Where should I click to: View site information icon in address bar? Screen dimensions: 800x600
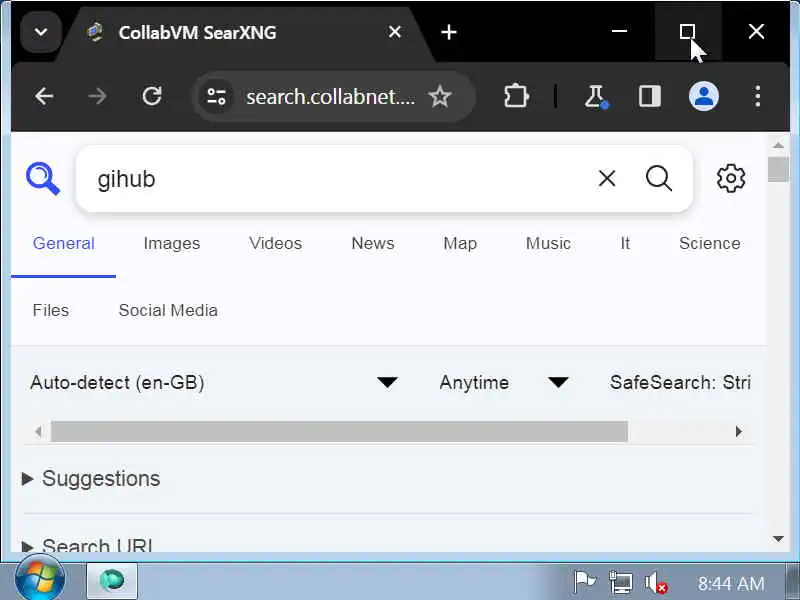(216, 96)
